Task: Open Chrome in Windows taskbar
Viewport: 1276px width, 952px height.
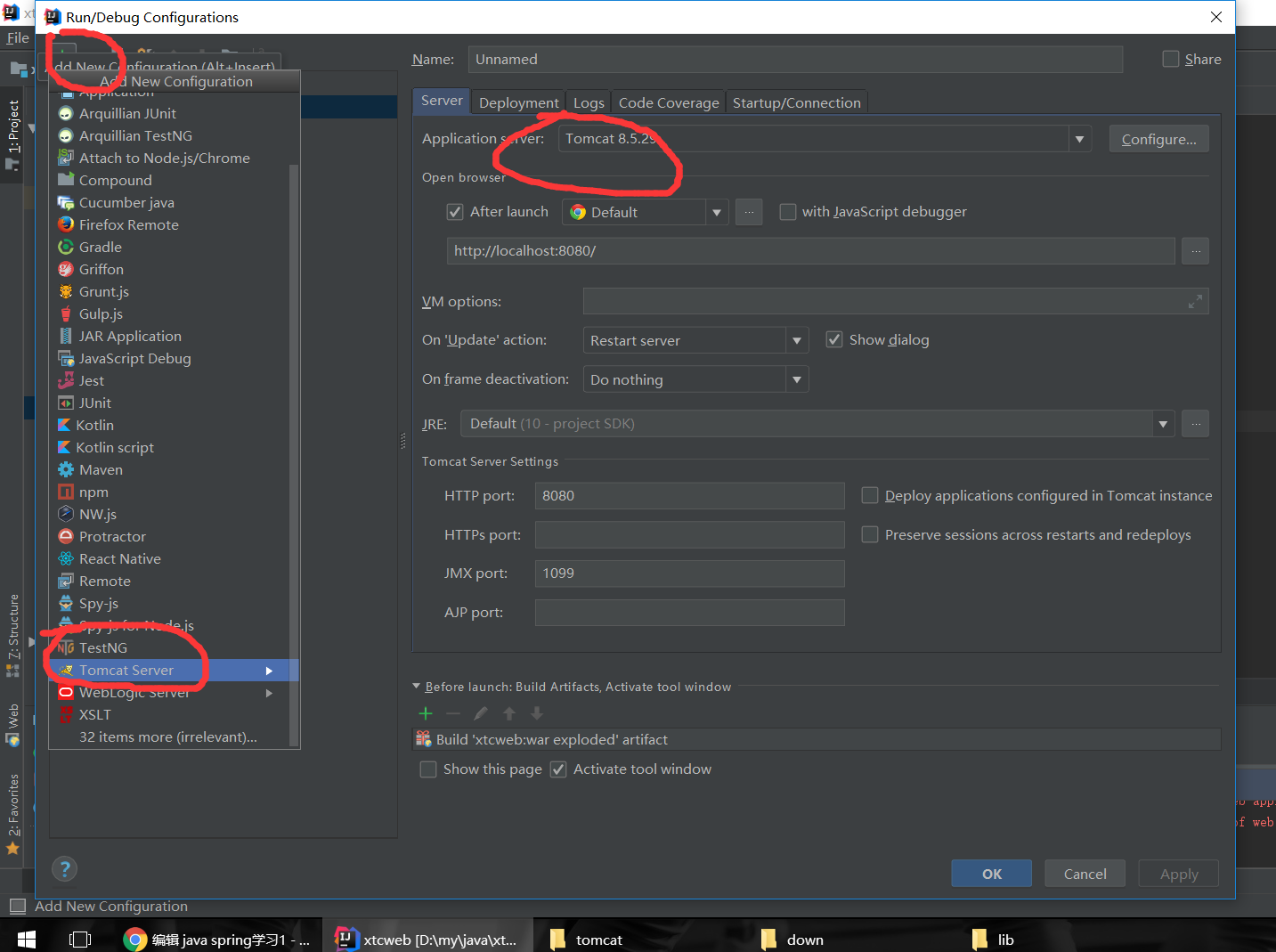Action: coord(217,940)
